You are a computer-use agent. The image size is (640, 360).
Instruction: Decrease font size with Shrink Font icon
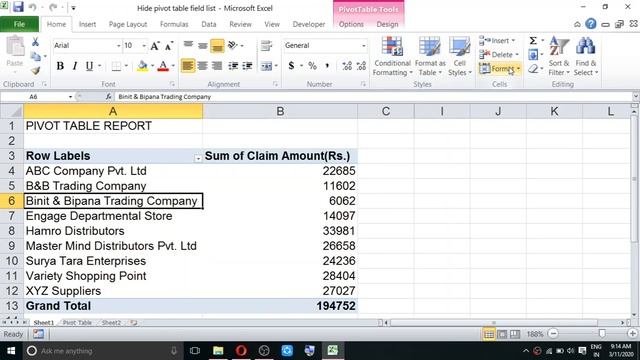pos(169,46)
